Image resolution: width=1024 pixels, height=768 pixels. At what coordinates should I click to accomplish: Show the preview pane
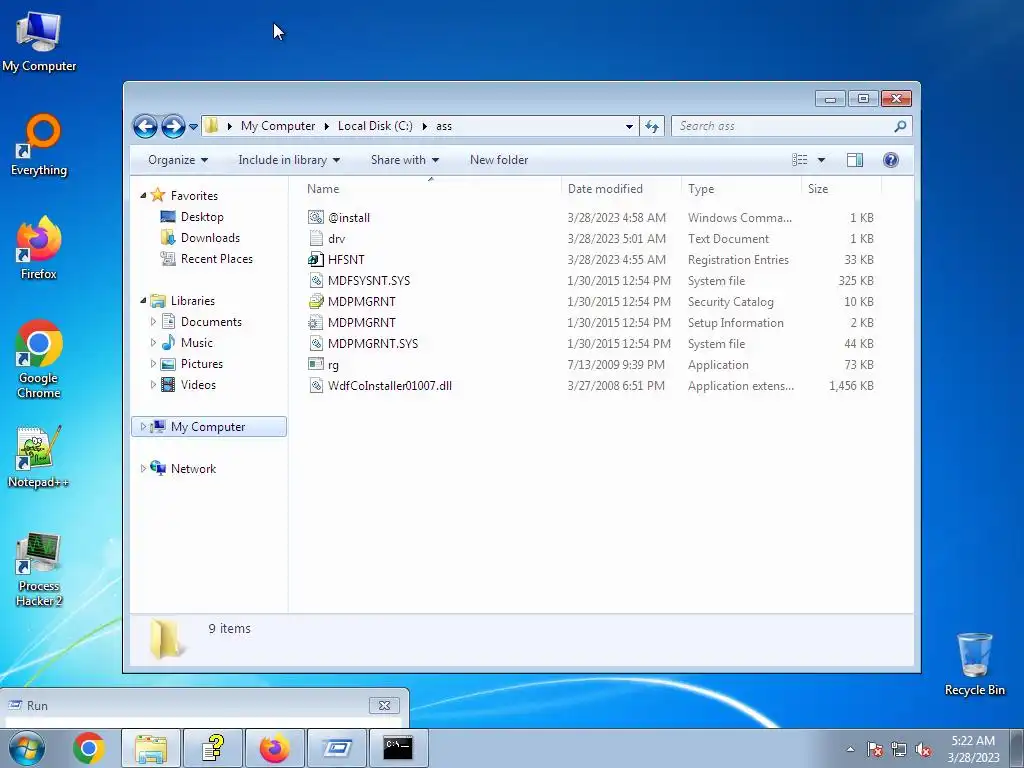[855, 160]
